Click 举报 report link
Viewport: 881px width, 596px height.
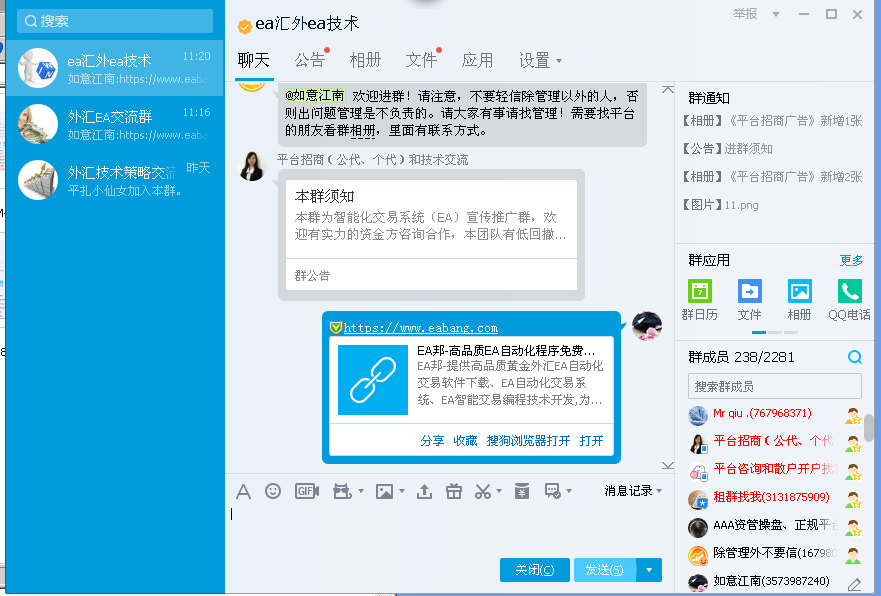coord(745,13)
